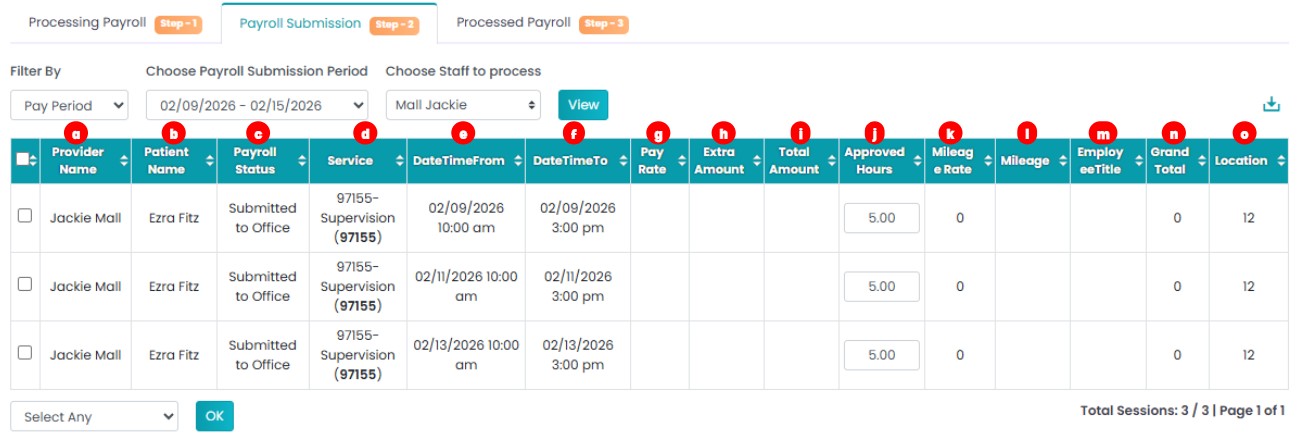
Task: Tick checkbox for 02/09/2026 session row
Action: click(x=25, y=216)
